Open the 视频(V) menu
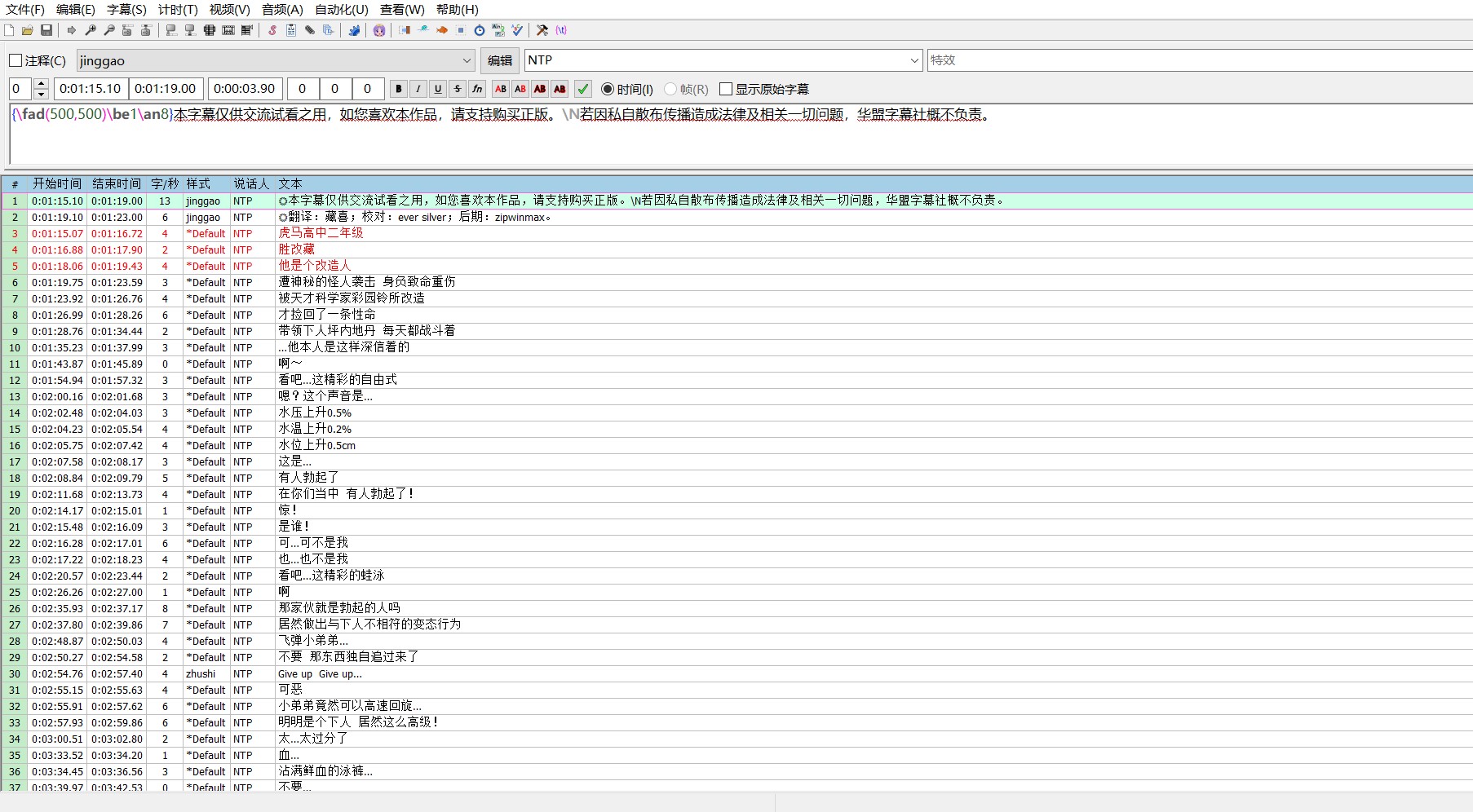Viewport: 1473px width, 812px height. pos(229,10)
